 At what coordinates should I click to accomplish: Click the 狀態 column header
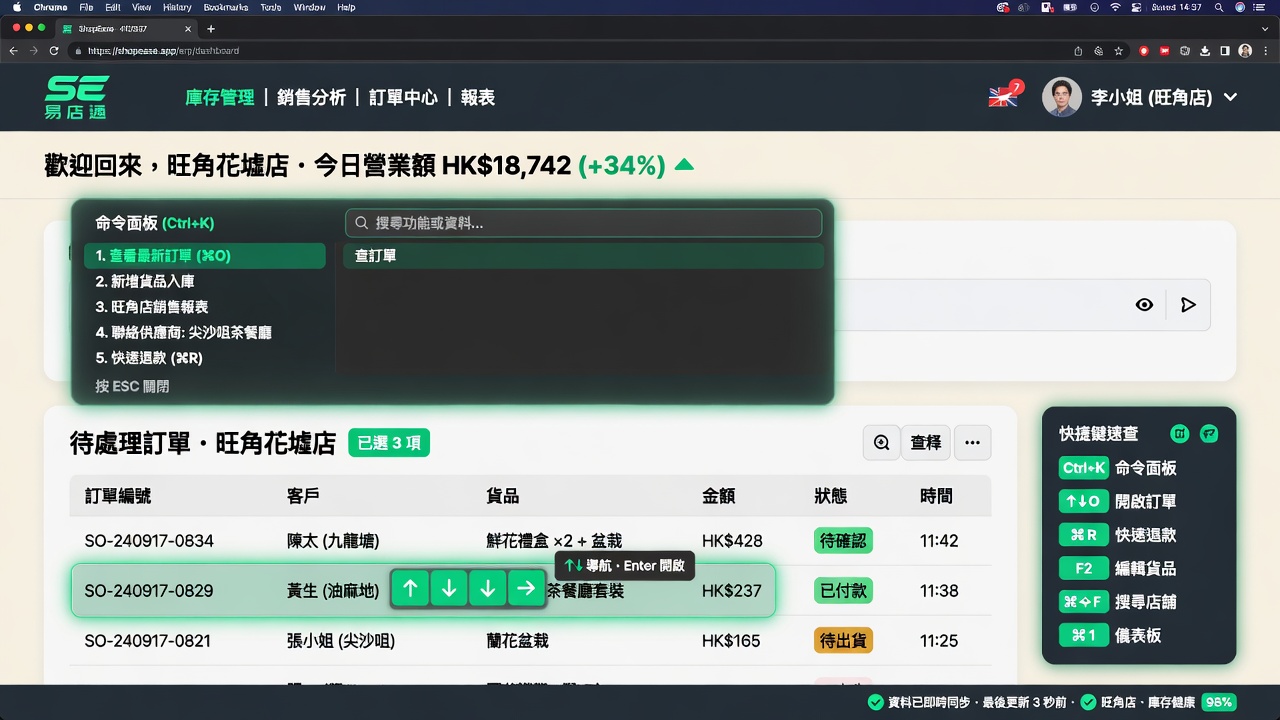pos(831,496)
